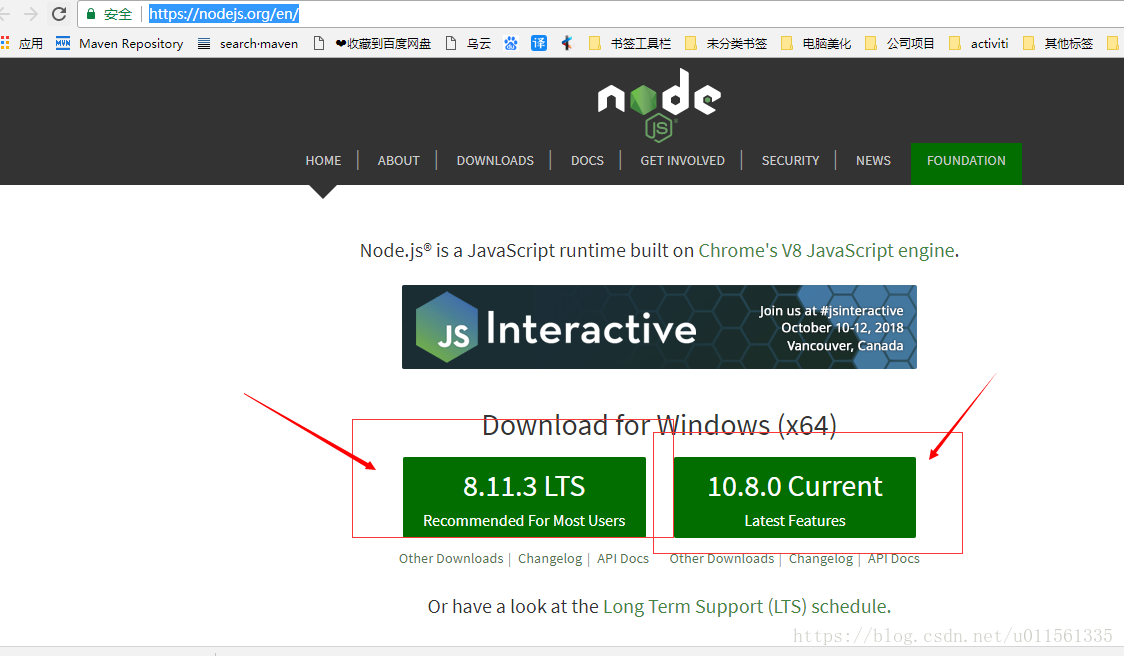Open the NEWS nav item
This screenshot has height=656, width=1124.
[873, 161]
